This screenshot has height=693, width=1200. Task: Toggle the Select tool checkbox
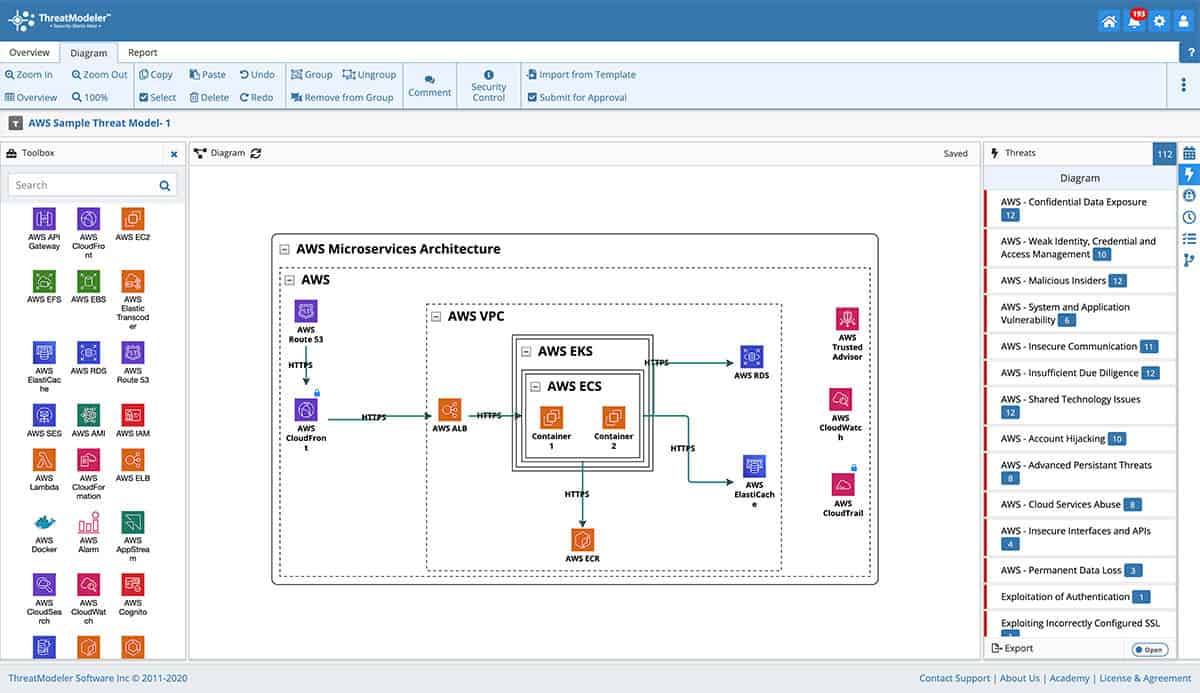point(158,97)
